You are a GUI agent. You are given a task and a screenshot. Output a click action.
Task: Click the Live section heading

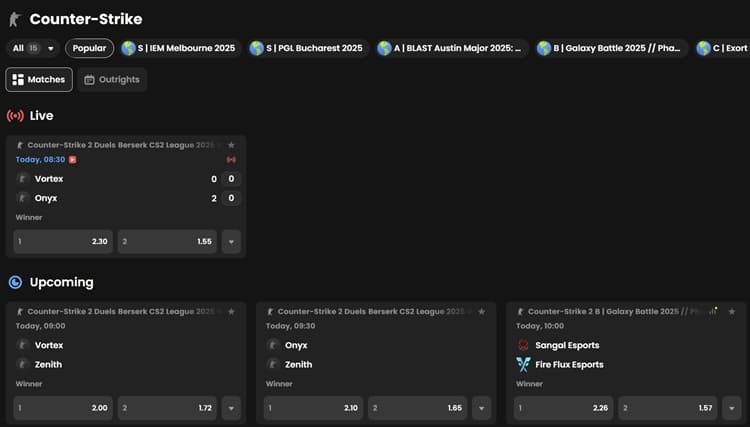pos(42,116)
